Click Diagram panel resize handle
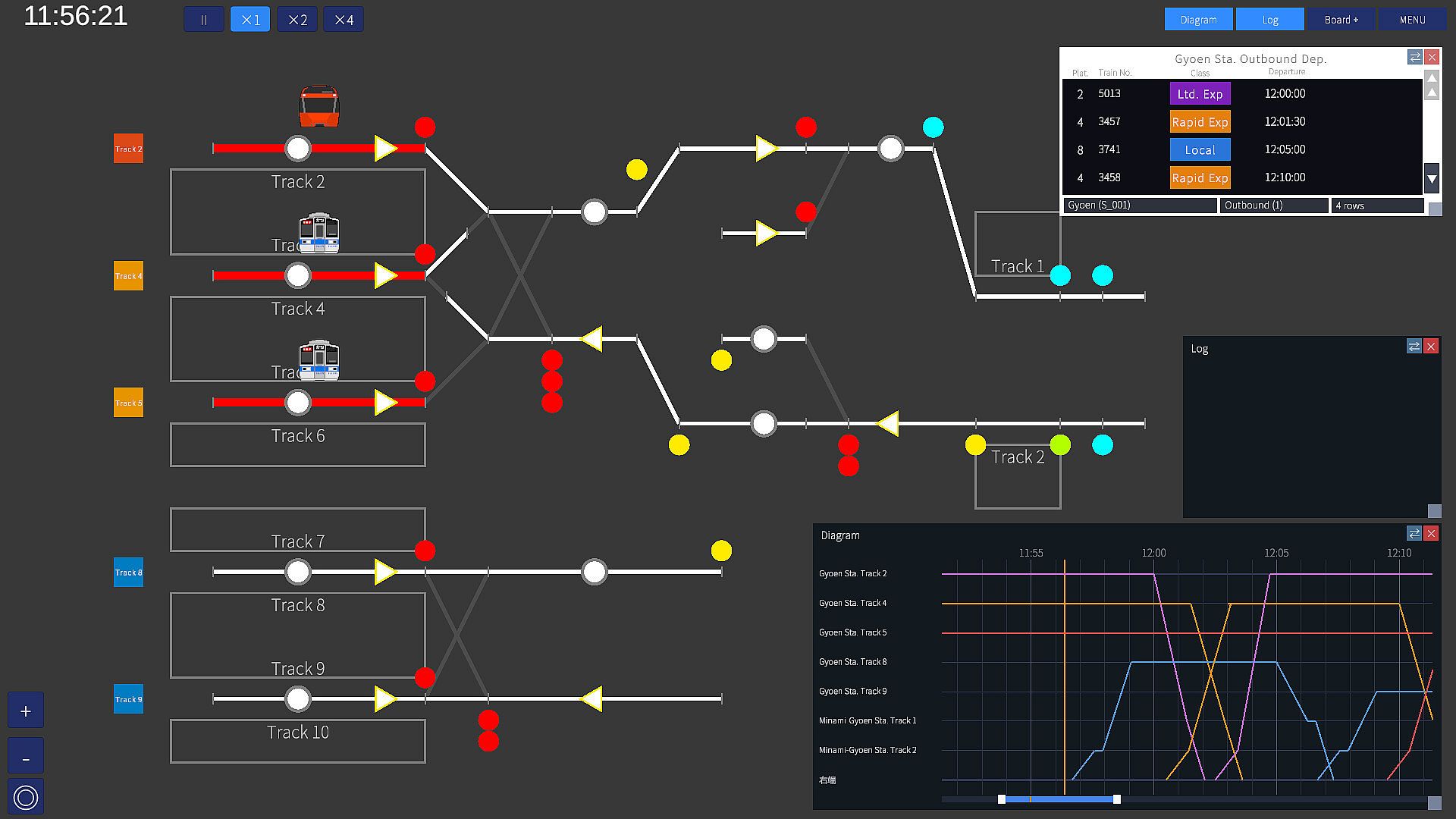This screenshot has width=1456, height=819. click(1434, 803)
